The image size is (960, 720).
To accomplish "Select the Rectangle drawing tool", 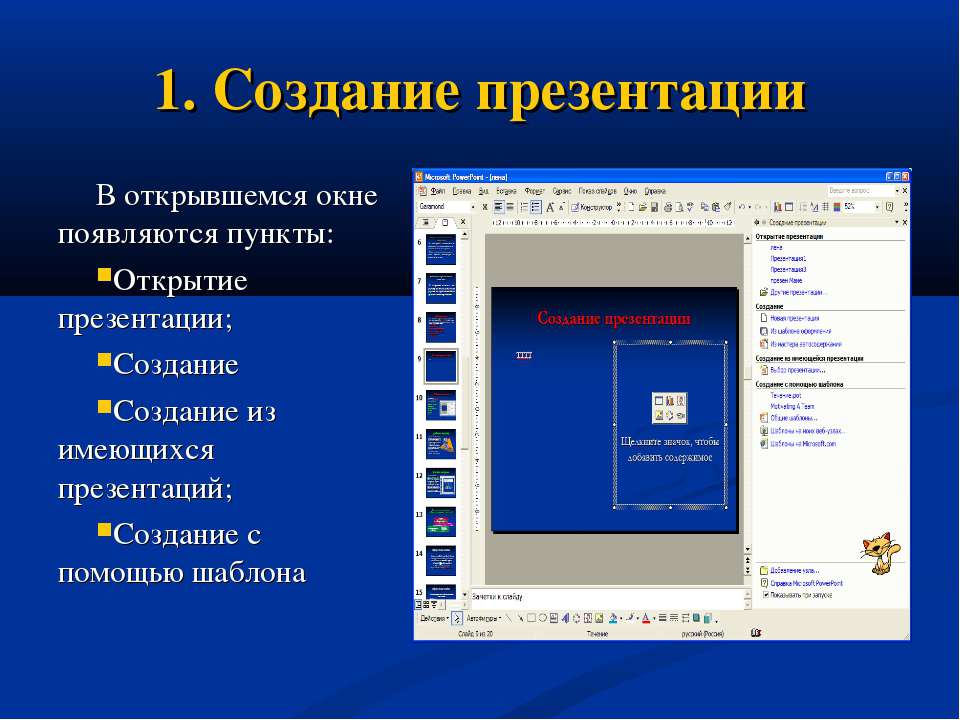I will tap(531, 619).
